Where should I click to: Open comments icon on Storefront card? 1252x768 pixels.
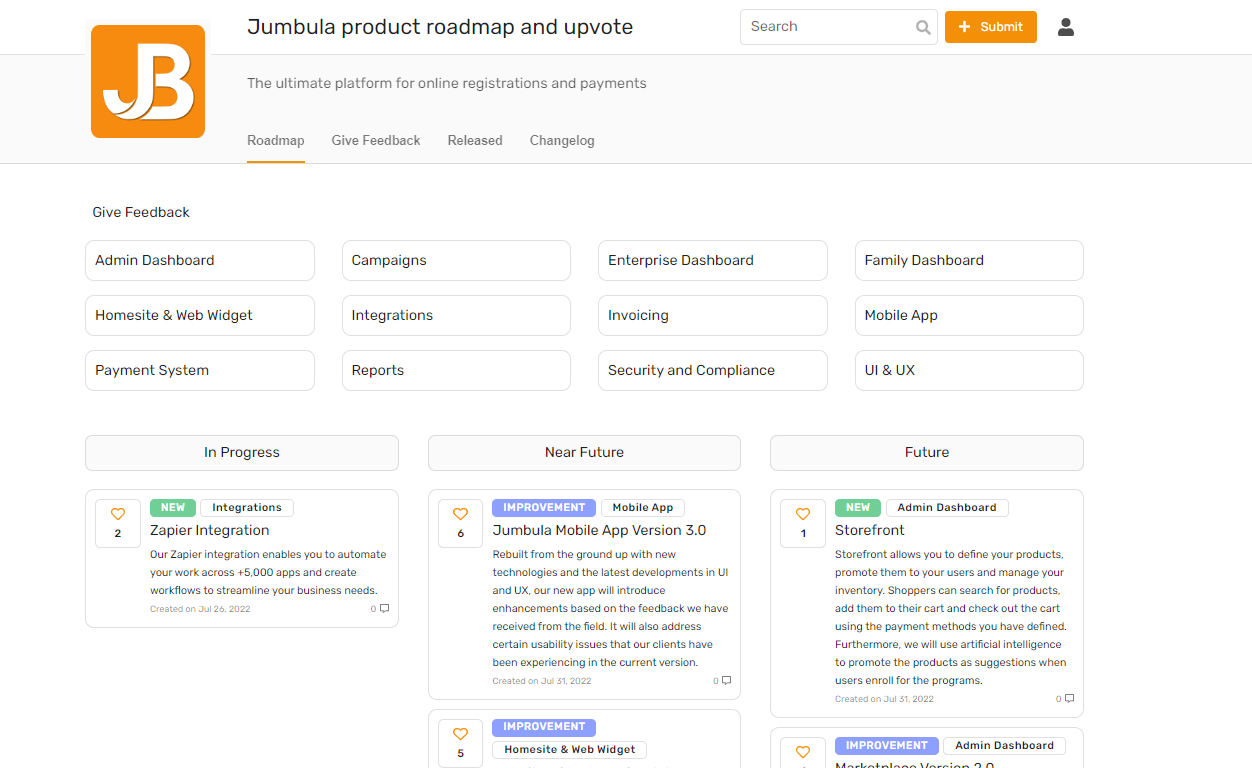point(1069,698)
